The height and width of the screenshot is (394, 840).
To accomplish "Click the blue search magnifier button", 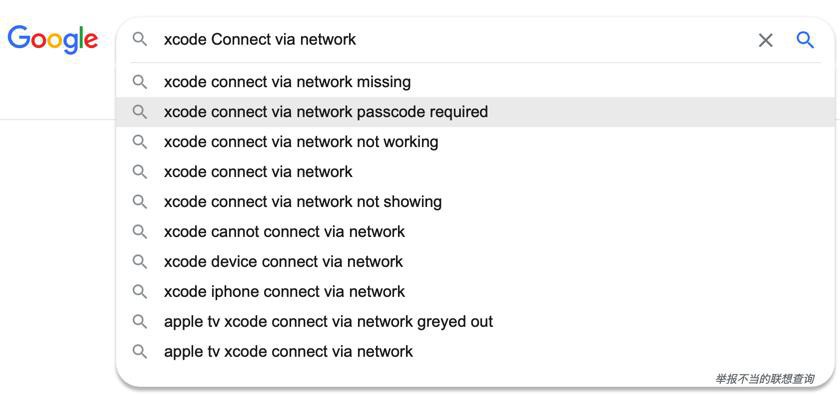I will 805,40.
